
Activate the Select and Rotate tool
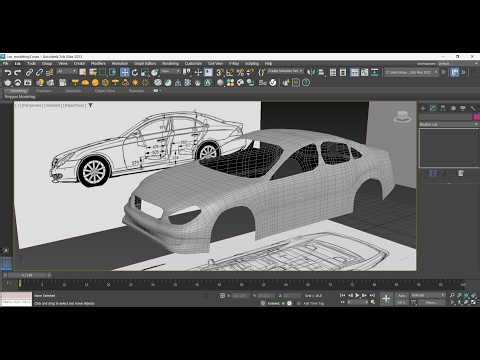tap(135, 72)
